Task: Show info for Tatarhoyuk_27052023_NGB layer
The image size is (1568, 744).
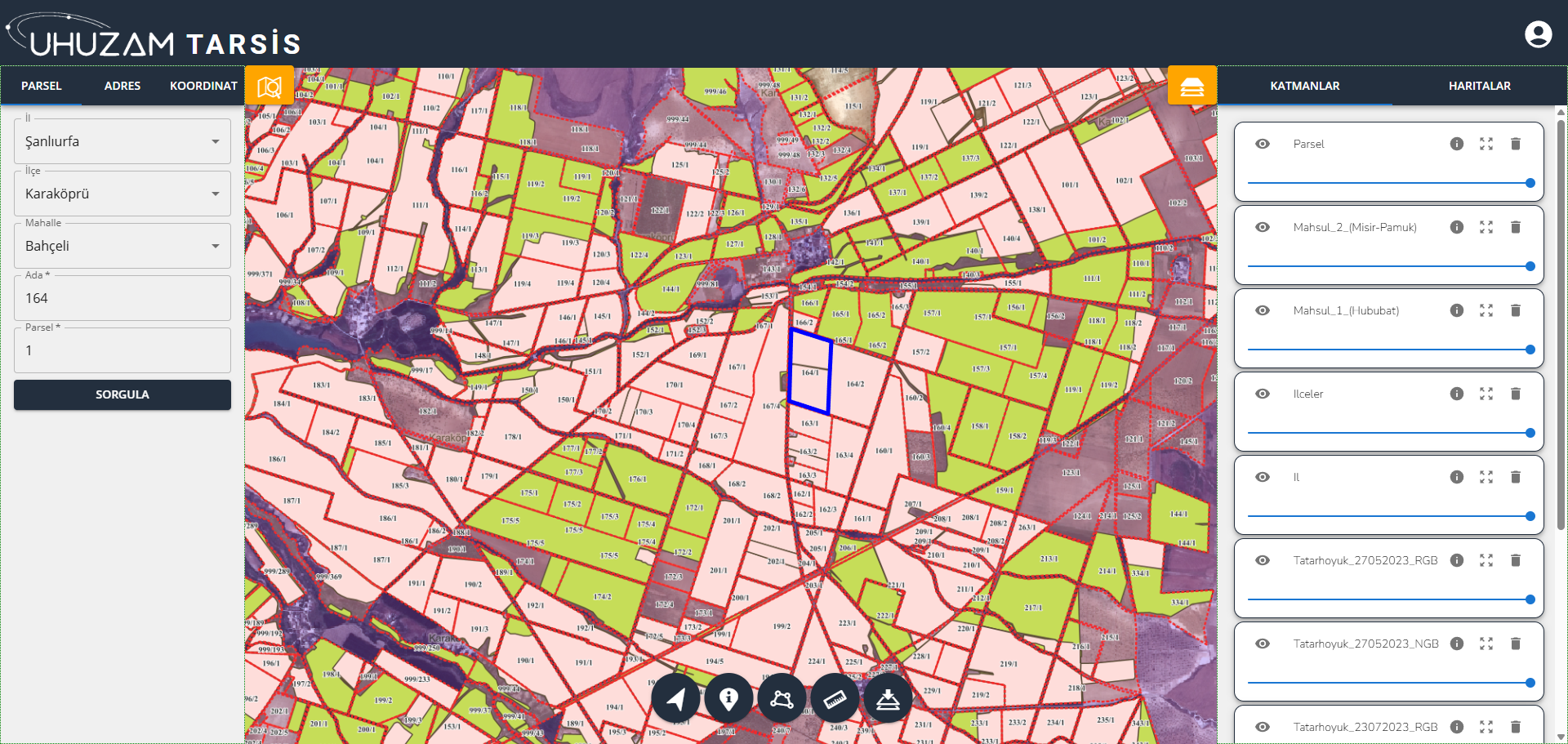Action: [1457, 644]
